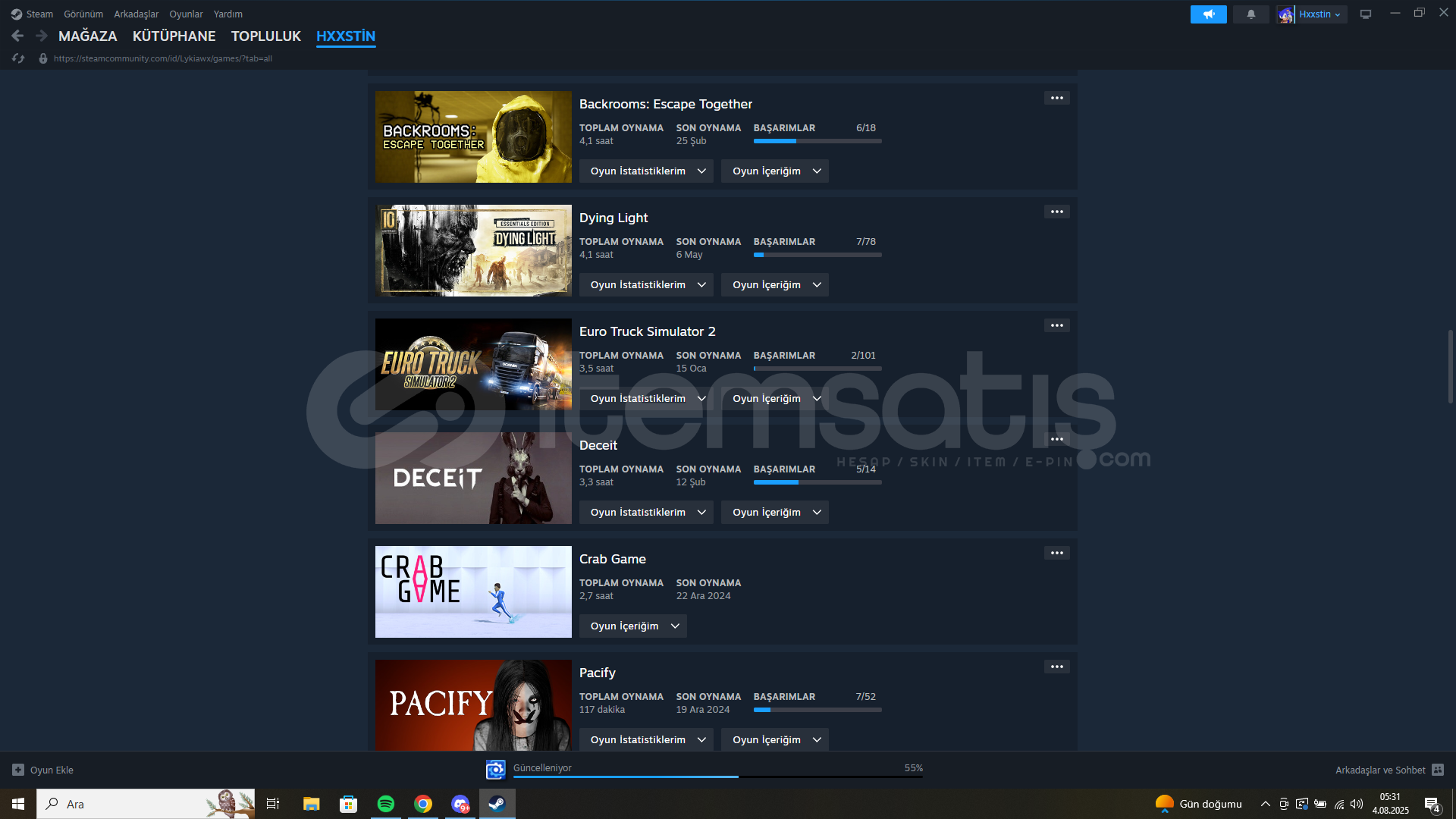Click the Steam icon in the taskbar
Viewport: 1456px width, 819px height.
point(497,804)
